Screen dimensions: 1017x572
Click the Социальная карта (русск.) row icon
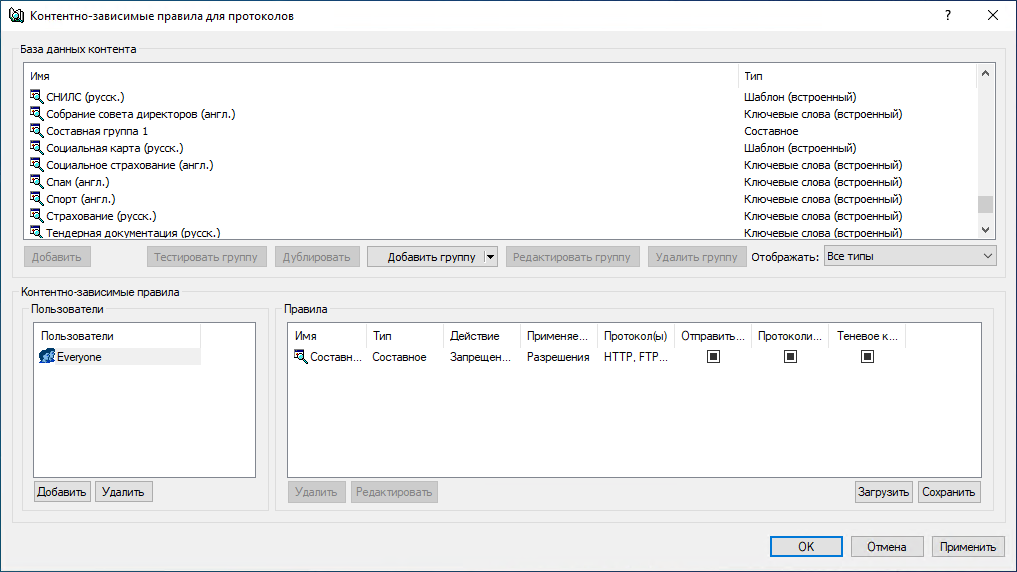click(36, 147)
